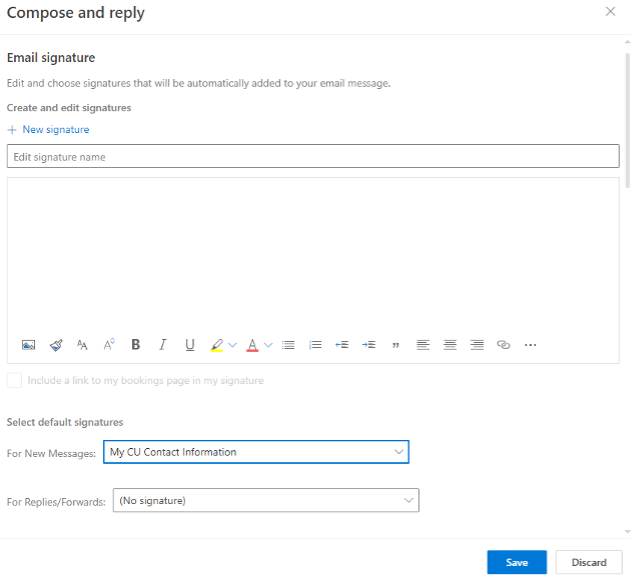Insert a picture inline in the signature

[28, 345]
